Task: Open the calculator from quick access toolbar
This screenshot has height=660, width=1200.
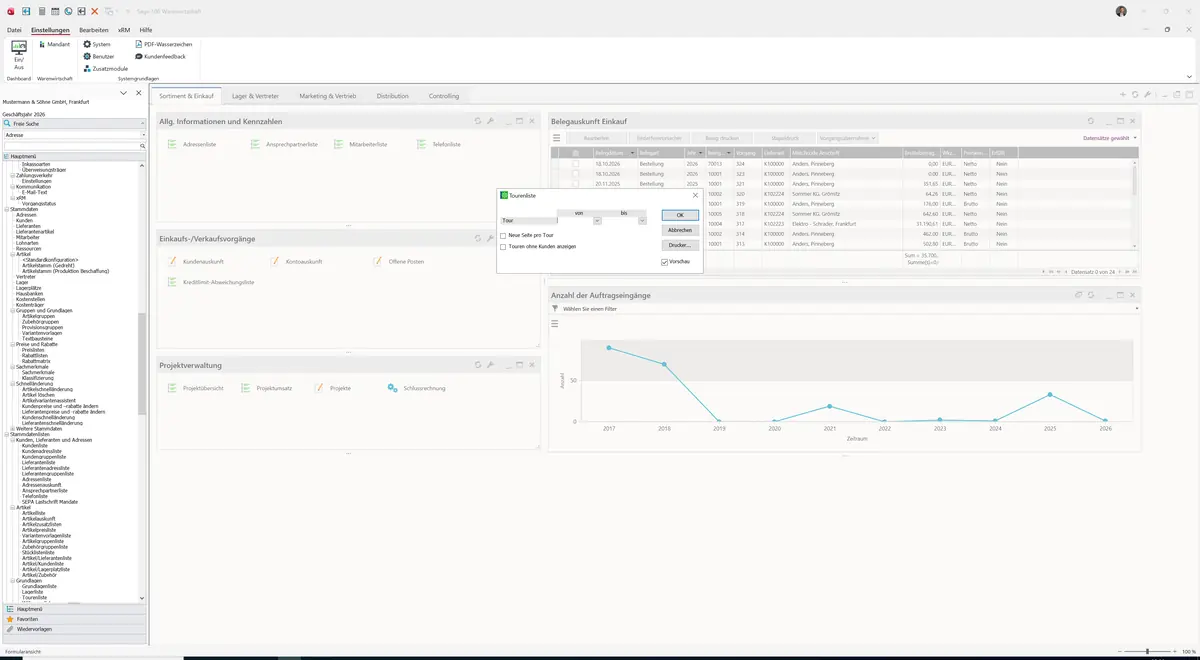Action: [40, 11]
